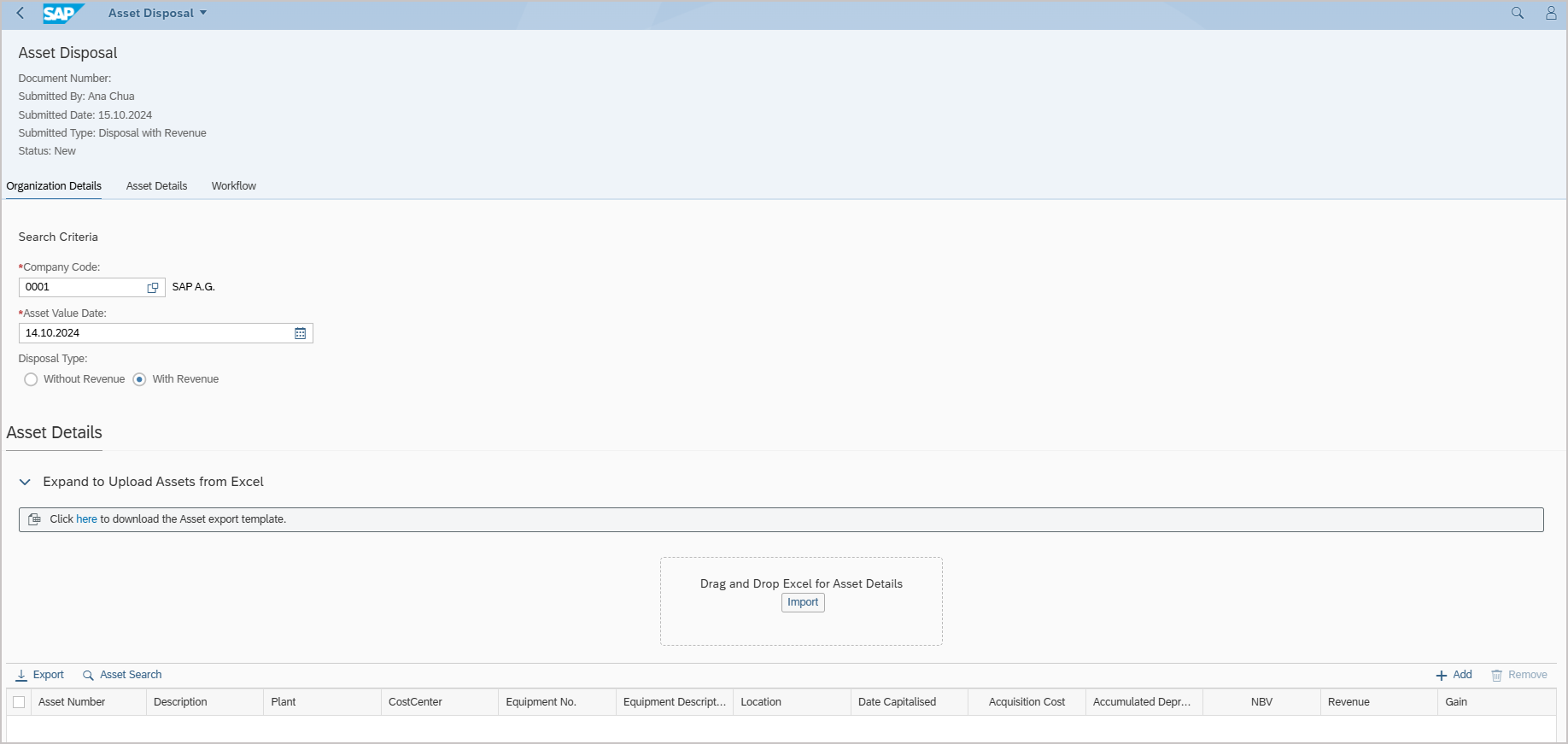Switch to Asset Details tab
The width and height of the screenshot is (1568, 744).
coord(156,186)
